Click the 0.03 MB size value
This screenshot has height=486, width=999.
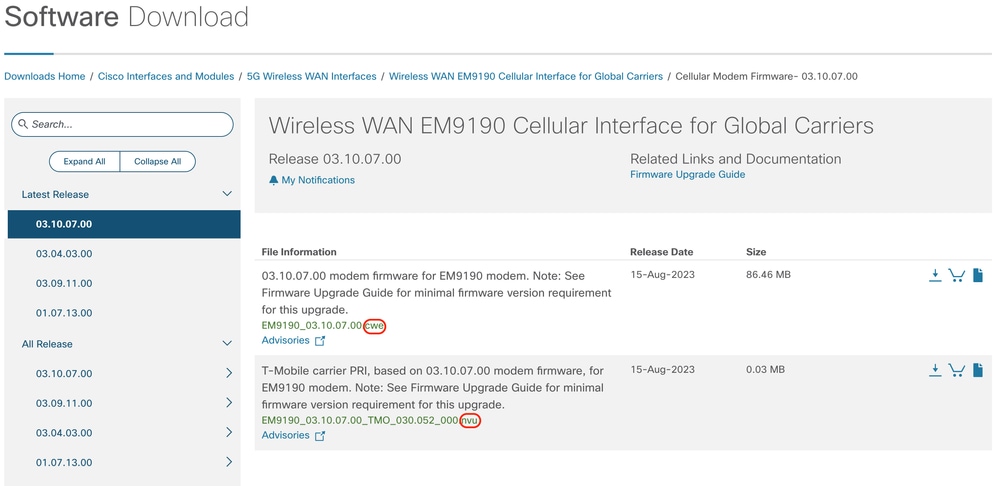tap(765, 370)
